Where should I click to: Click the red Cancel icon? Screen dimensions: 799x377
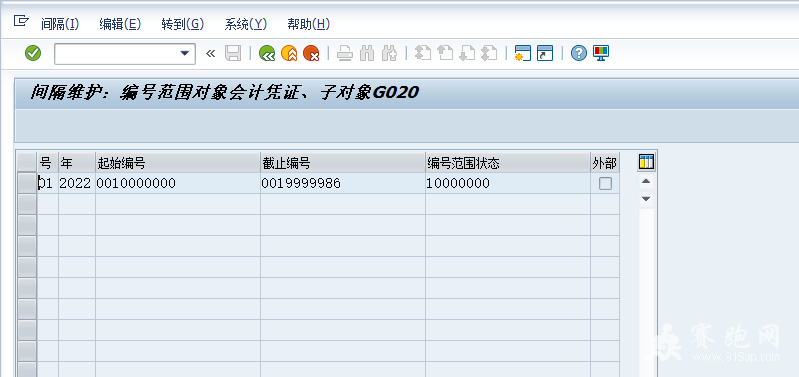[x=311, y=53]
